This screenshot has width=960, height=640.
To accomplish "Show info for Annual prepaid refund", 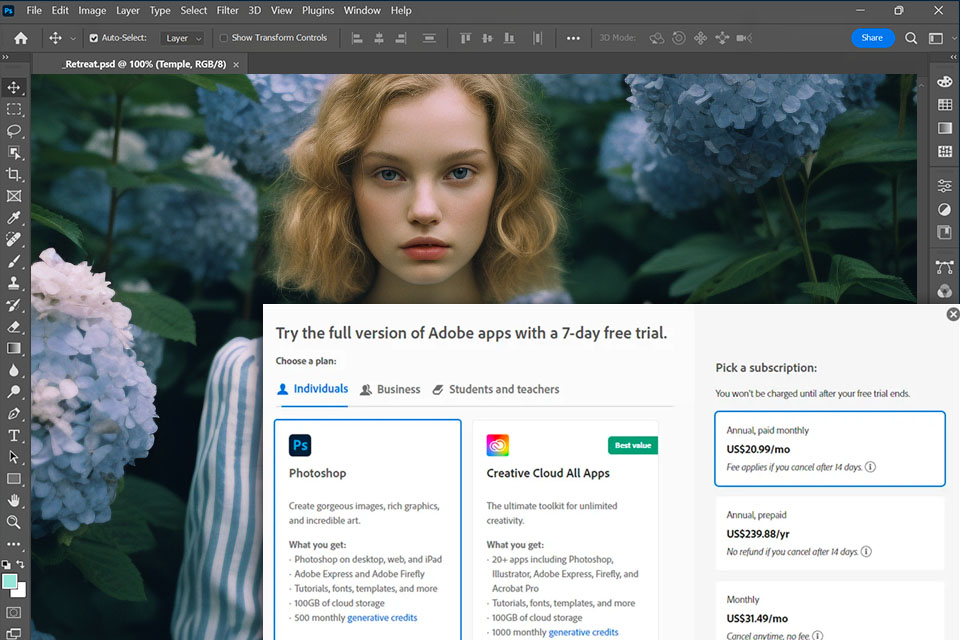I will 866,551.
